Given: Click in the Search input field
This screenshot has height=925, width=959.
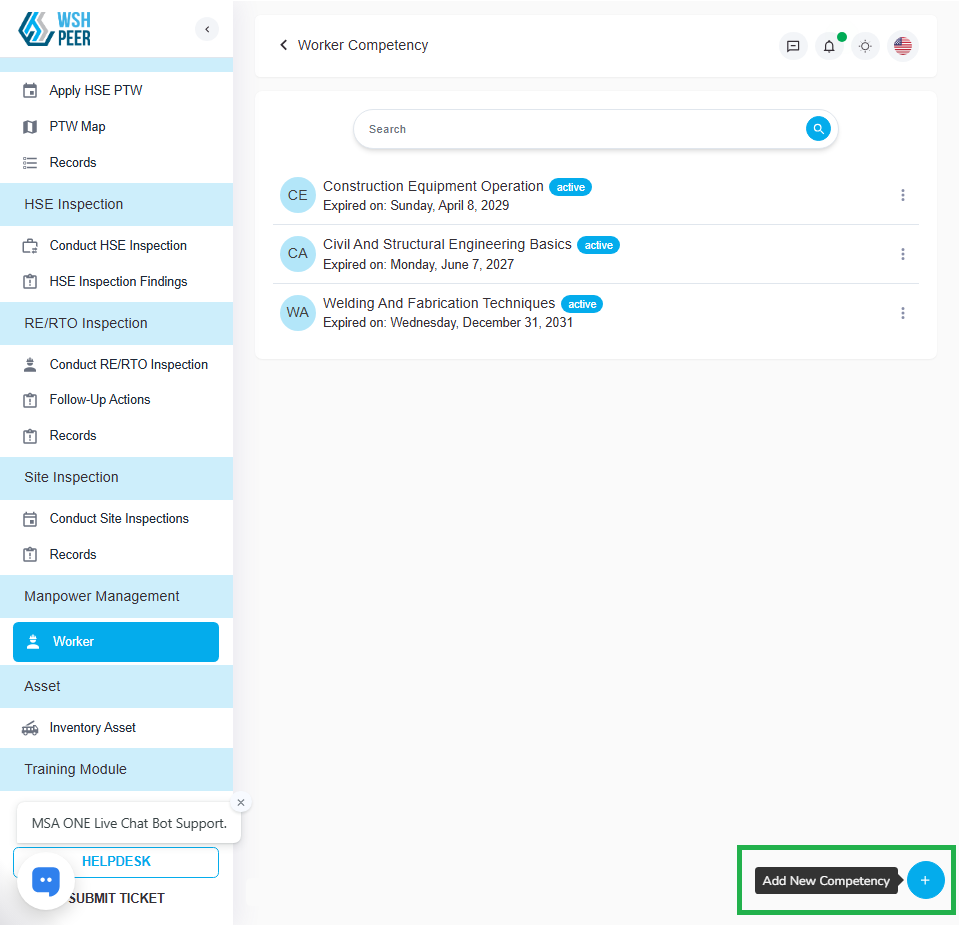Looking at the screenshot, I should pos(580,129).
